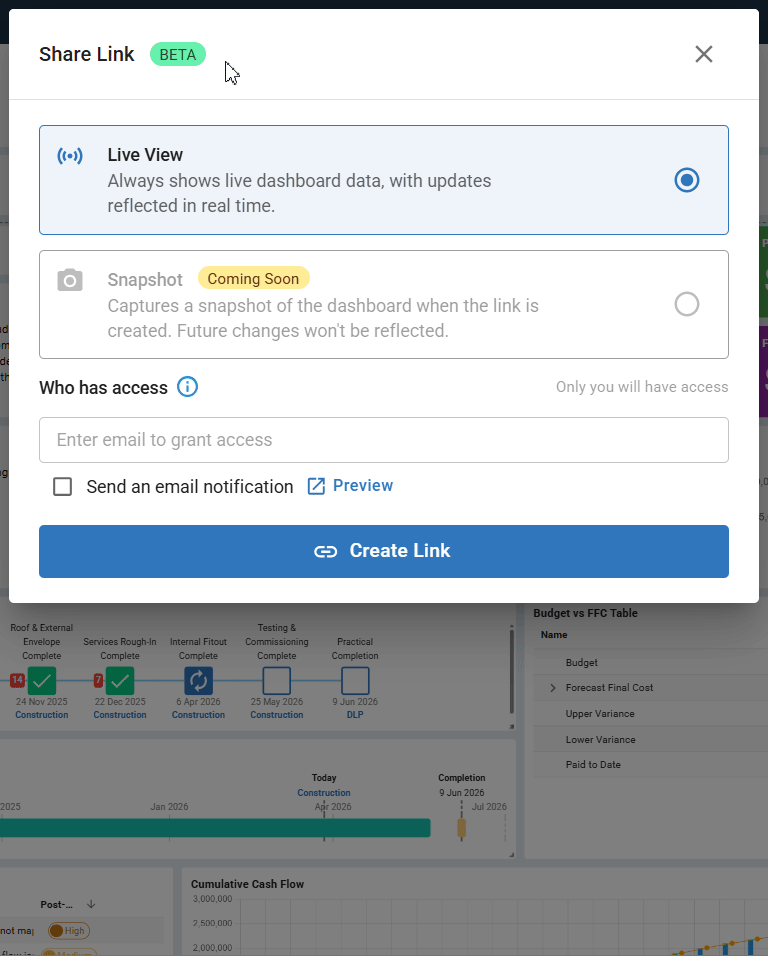Click the Roof & External Envelope checkmark milestone
The width and height of the screenshot is (768, 956).
(42, 681)
